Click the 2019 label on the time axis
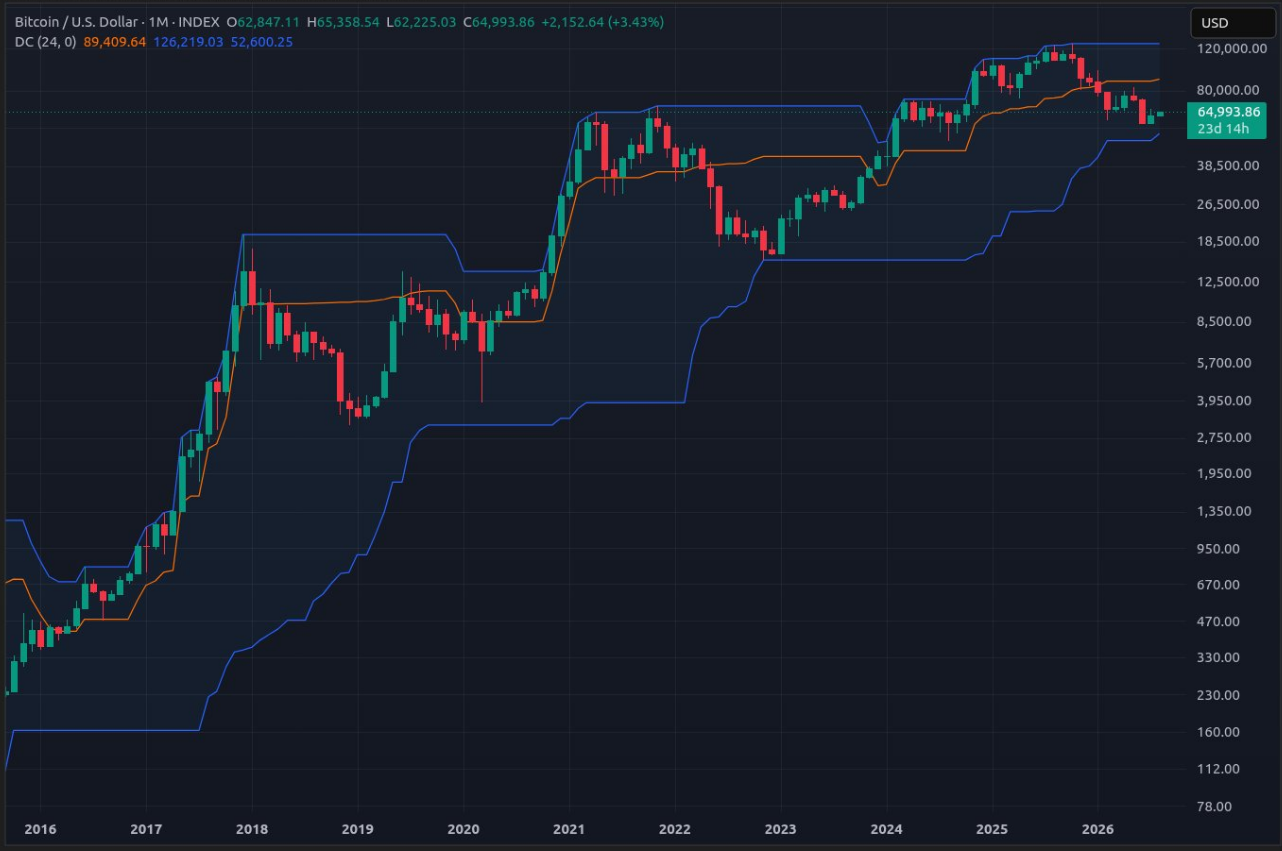 pyautogui.click(x=357, y=829)
